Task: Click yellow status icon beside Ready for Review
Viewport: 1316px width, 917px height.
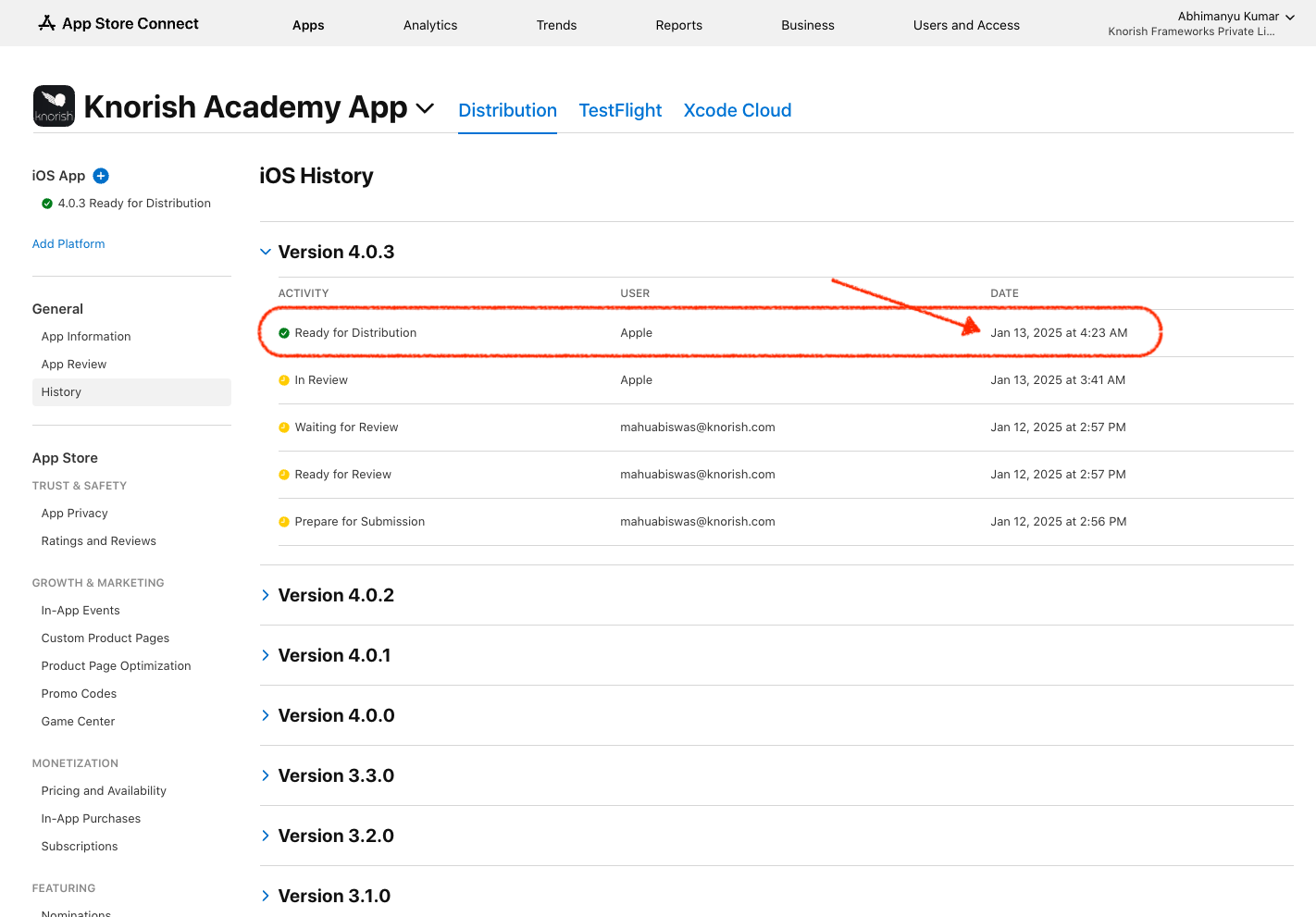Action: pos(284,475)
